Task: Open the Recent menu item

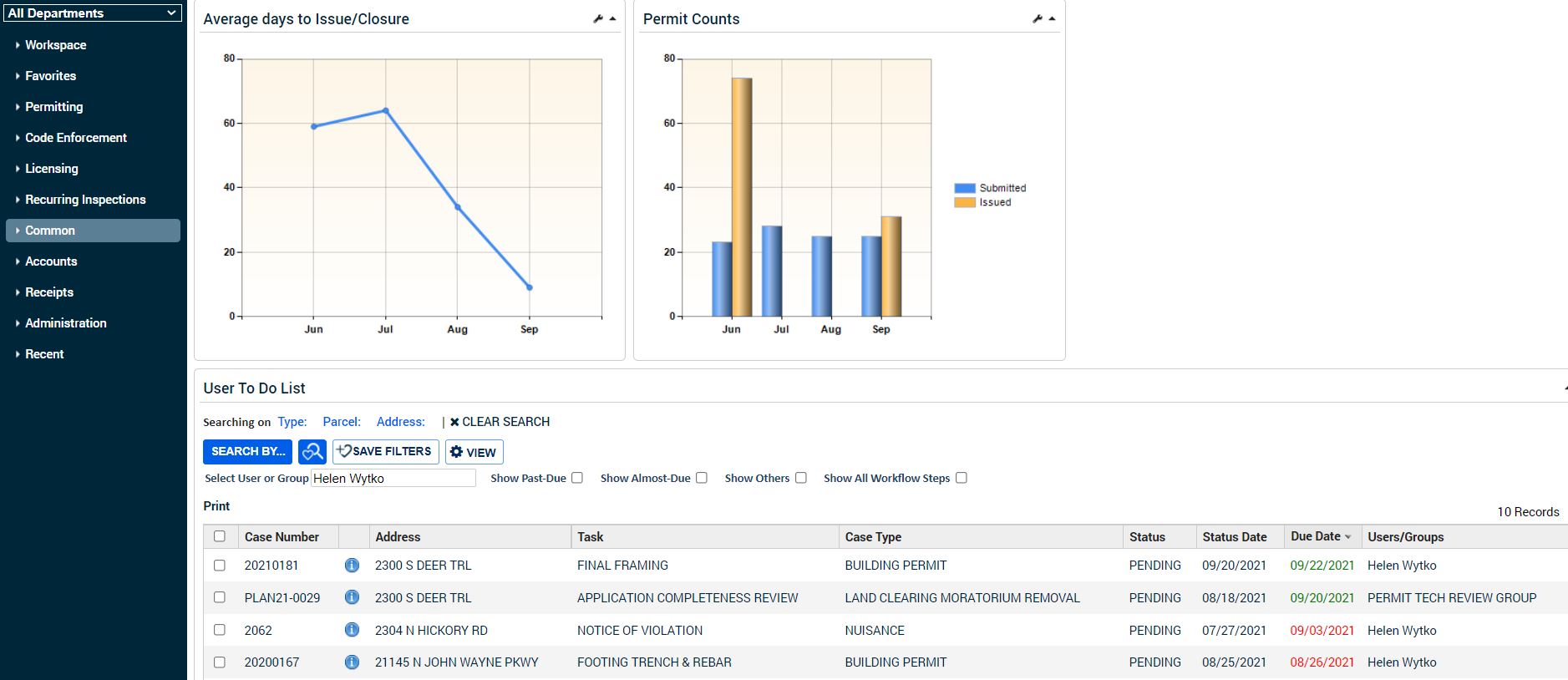Action: (x=44, y=354)
